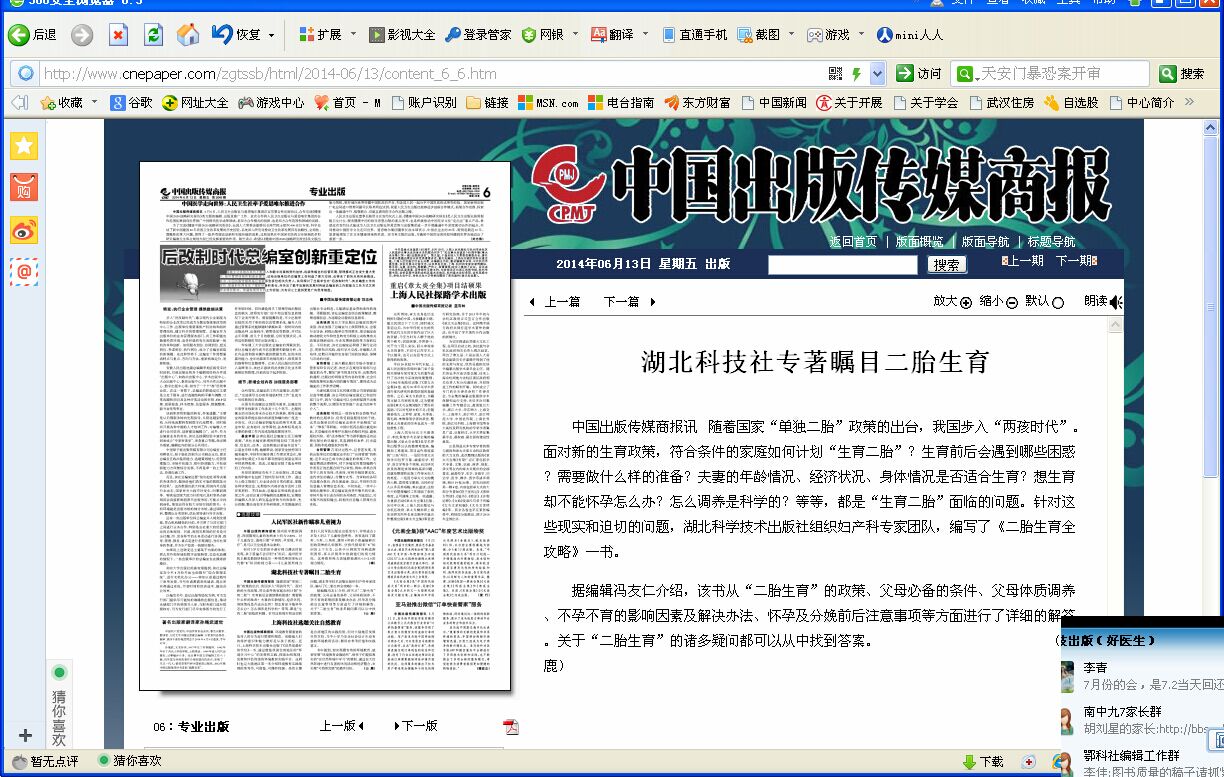Open the Weibo icon in the sidebar

[24, 229]
